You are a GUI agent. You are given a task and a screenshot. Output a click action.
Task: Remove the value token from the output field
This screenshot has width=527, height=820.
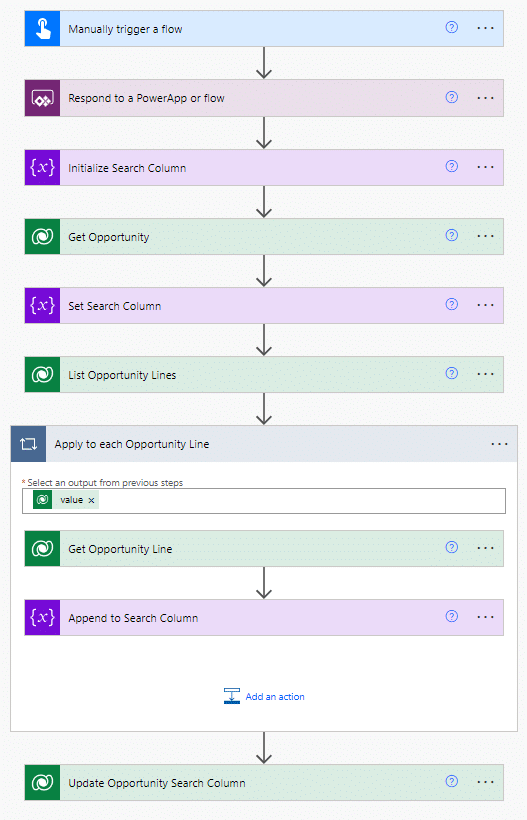tap(91, 500)
